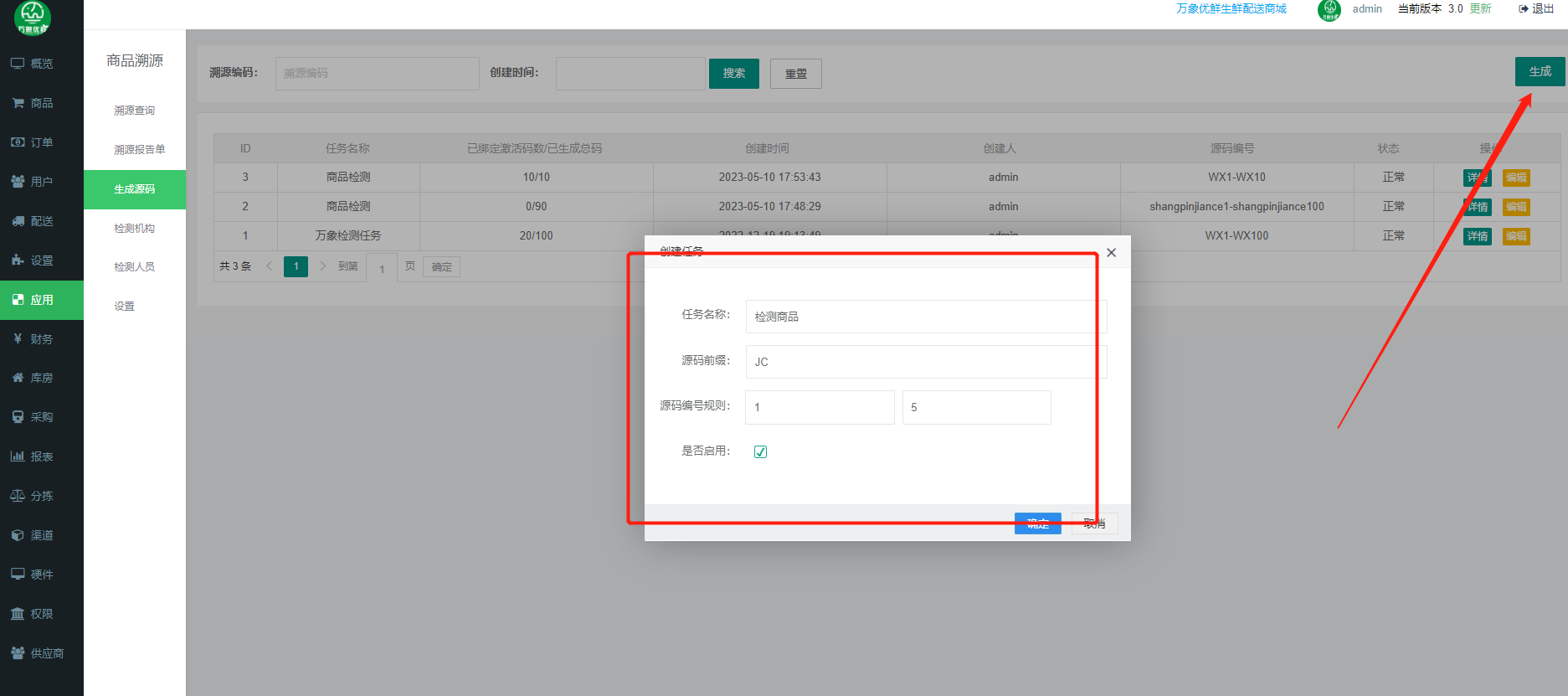Go to next page with right chevron
Viewport: 1568px width, 696px height.
click(x=323, y=266)
